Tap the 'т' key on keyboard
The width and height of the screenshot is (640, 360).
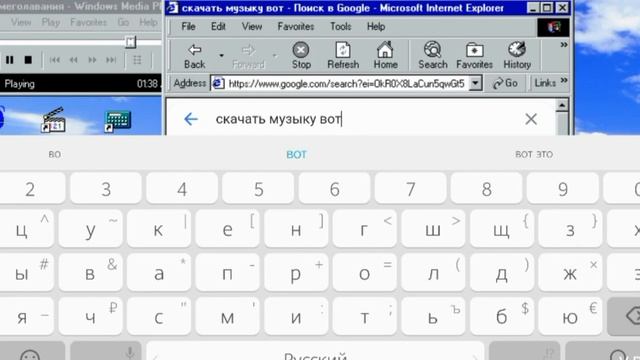[x=364, y=317]
